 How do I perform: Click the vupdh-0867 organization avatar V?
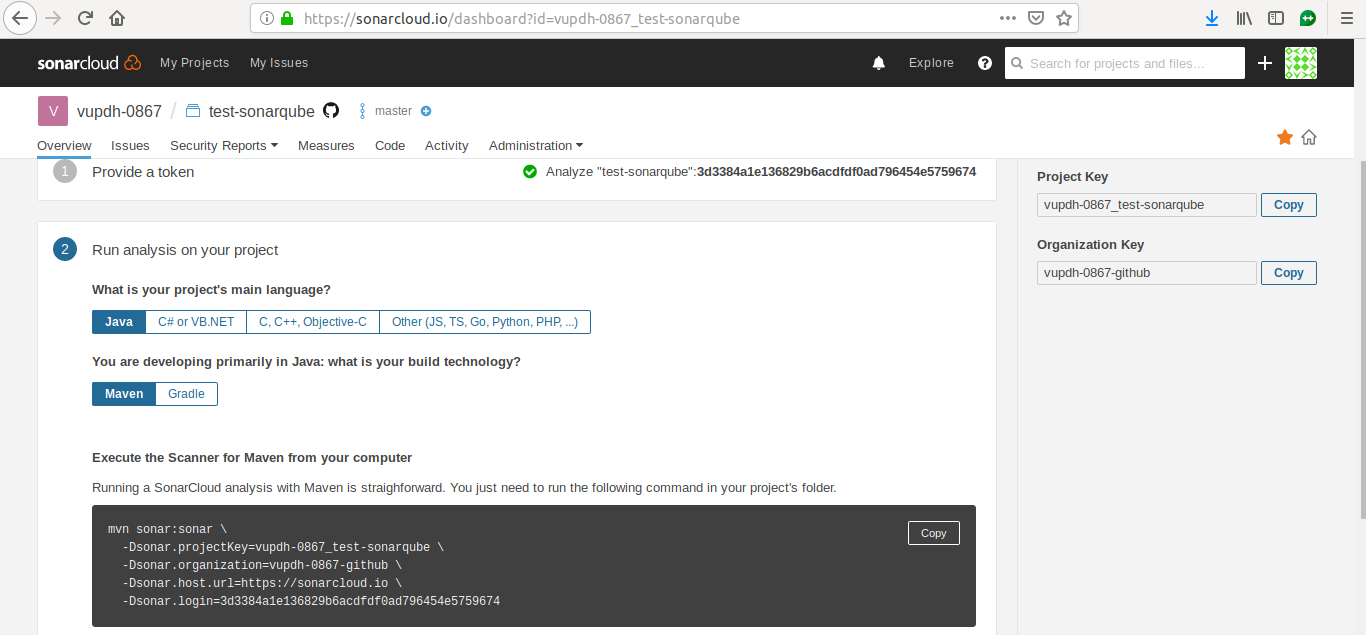pos(53,111)
